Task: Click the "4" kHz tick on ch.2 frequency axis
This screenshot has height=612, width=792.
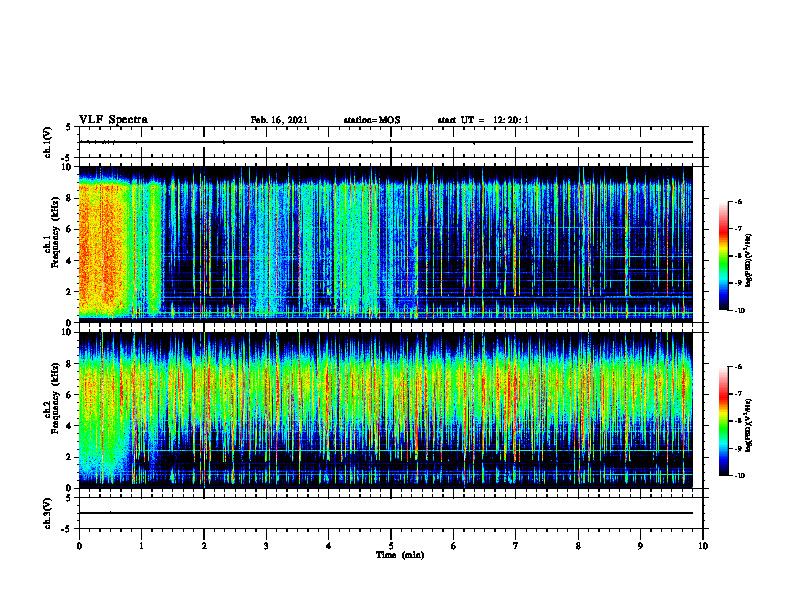Action: pos(70,426)
